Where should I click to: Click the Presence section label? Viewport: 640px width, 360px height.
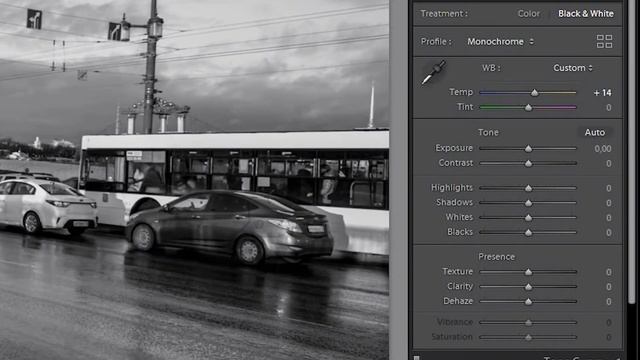pos(496,257)
